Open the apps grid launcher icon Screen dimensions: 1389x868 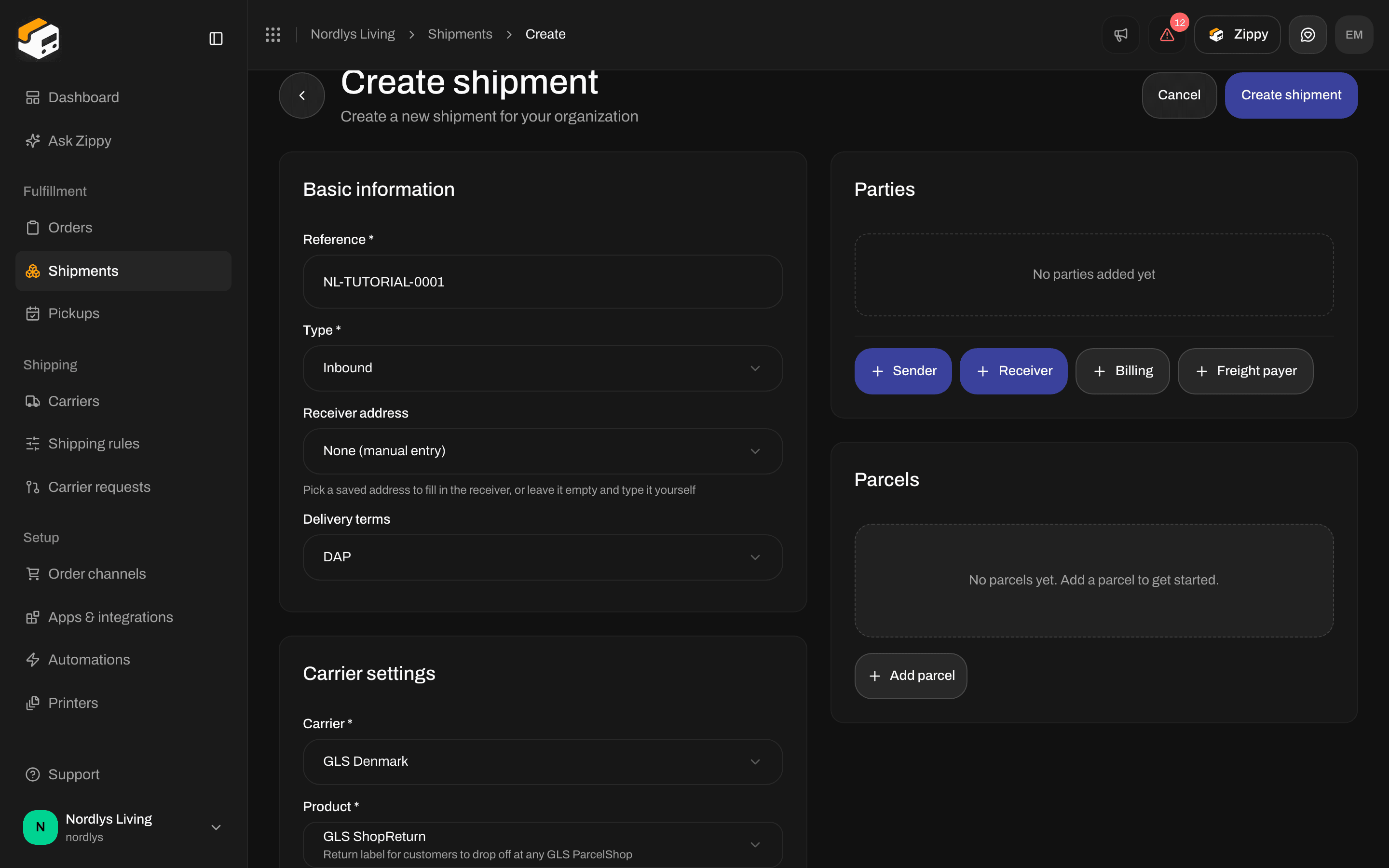272,34
